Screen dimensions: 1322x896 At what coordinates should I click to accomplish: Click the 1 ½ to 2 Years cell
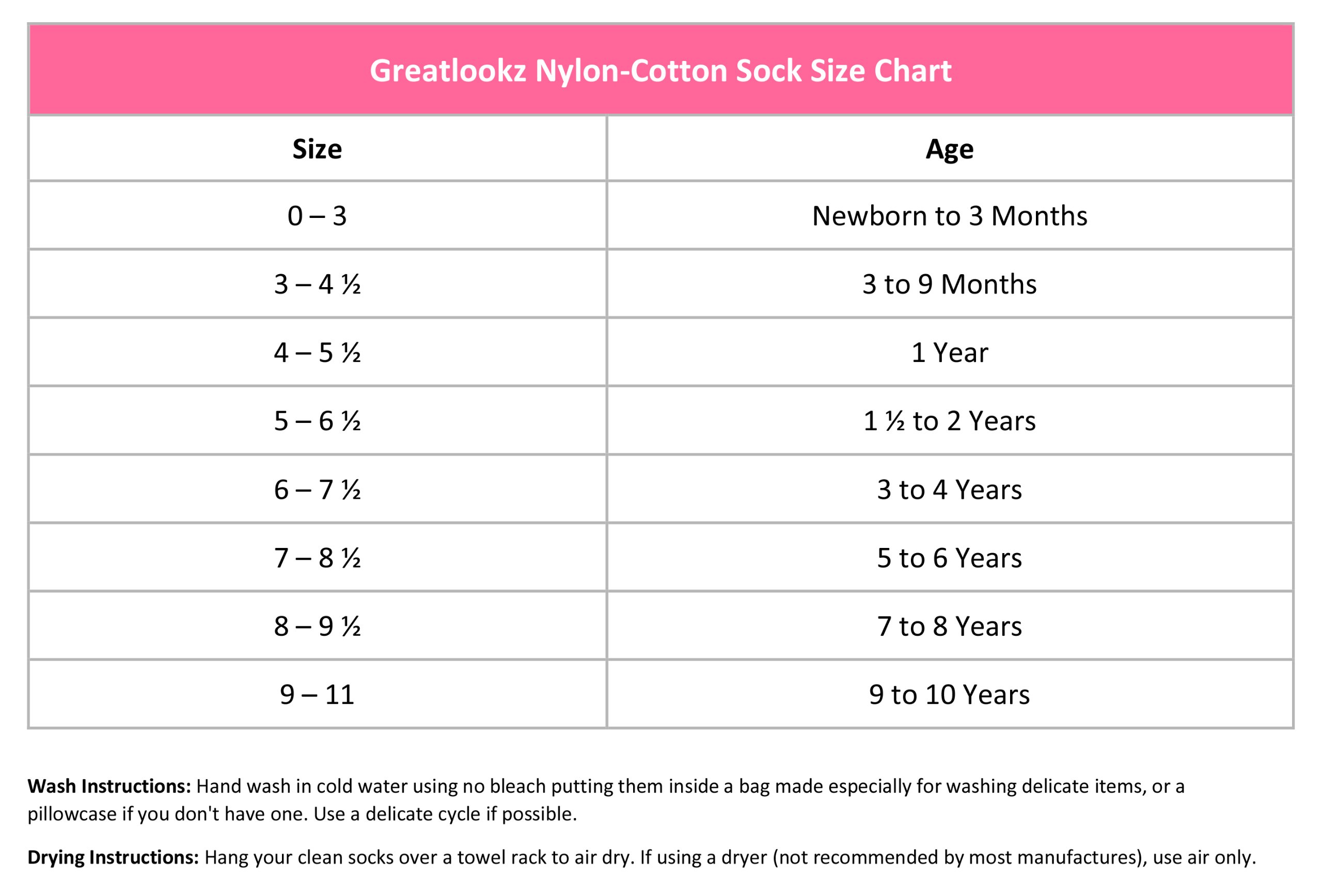(949, 421)
